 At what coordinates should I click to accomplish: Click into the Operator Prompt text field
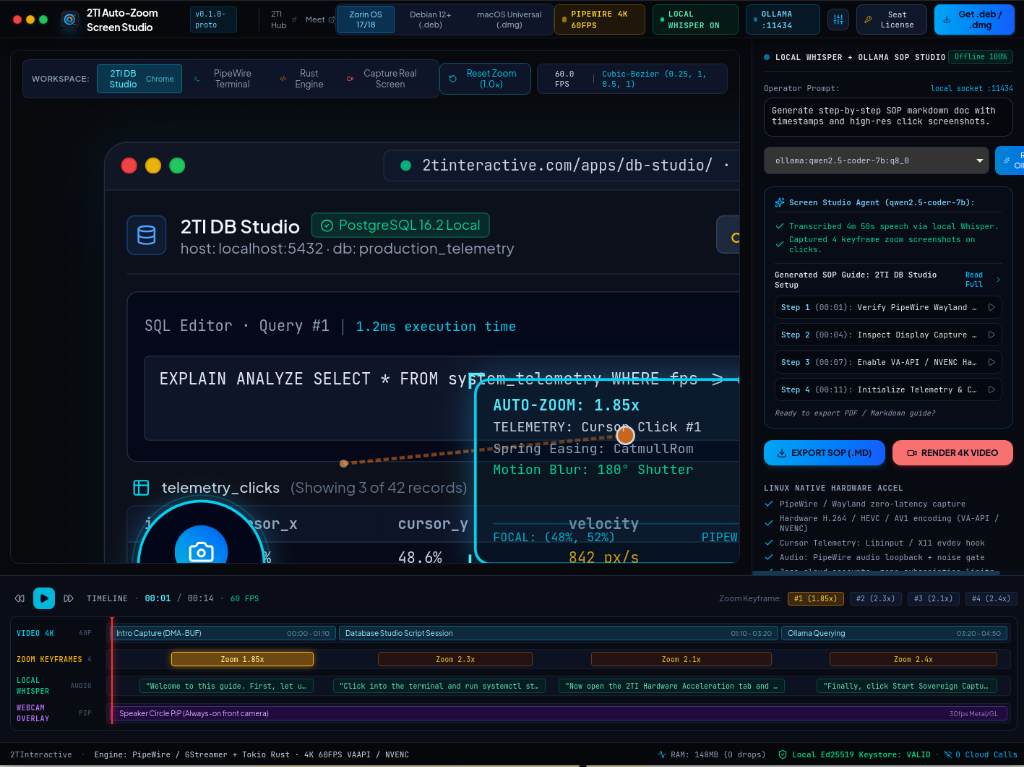pos(888,117)
